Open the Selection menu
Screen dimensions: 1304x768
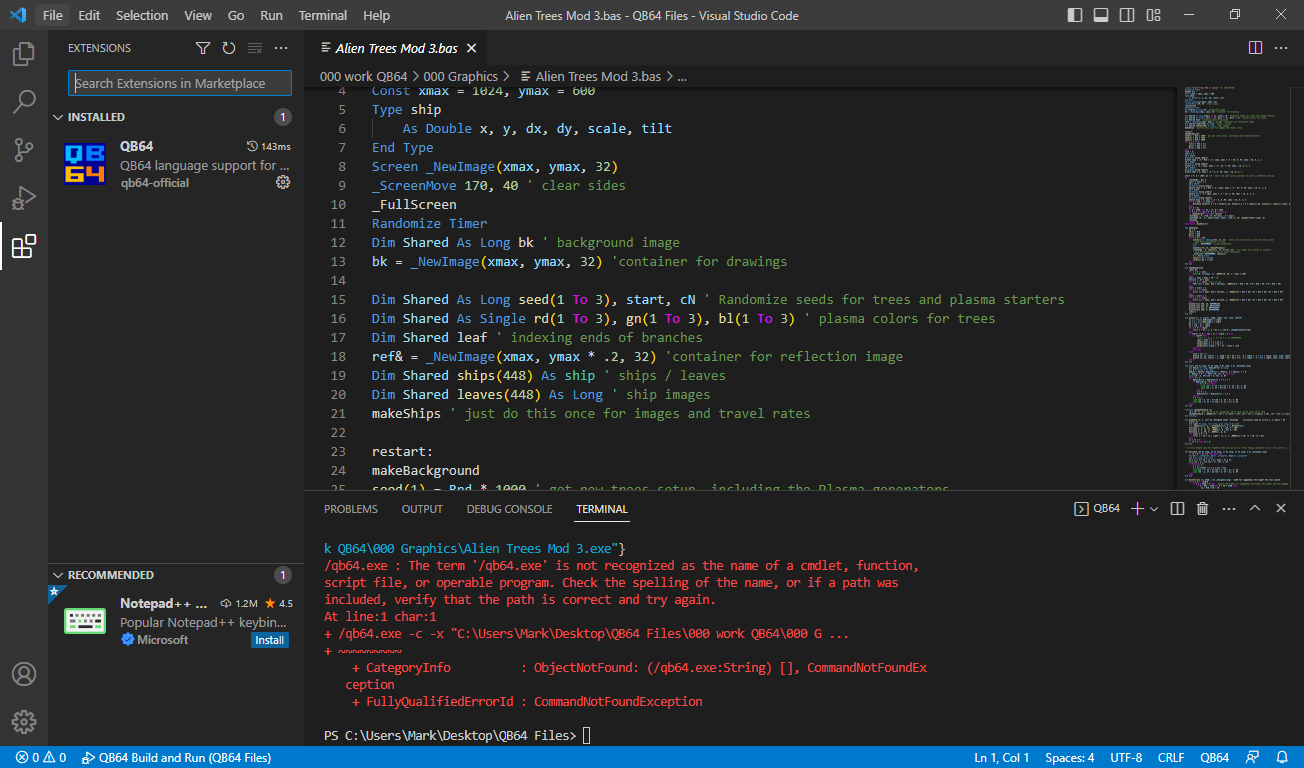tap(142, 15)
